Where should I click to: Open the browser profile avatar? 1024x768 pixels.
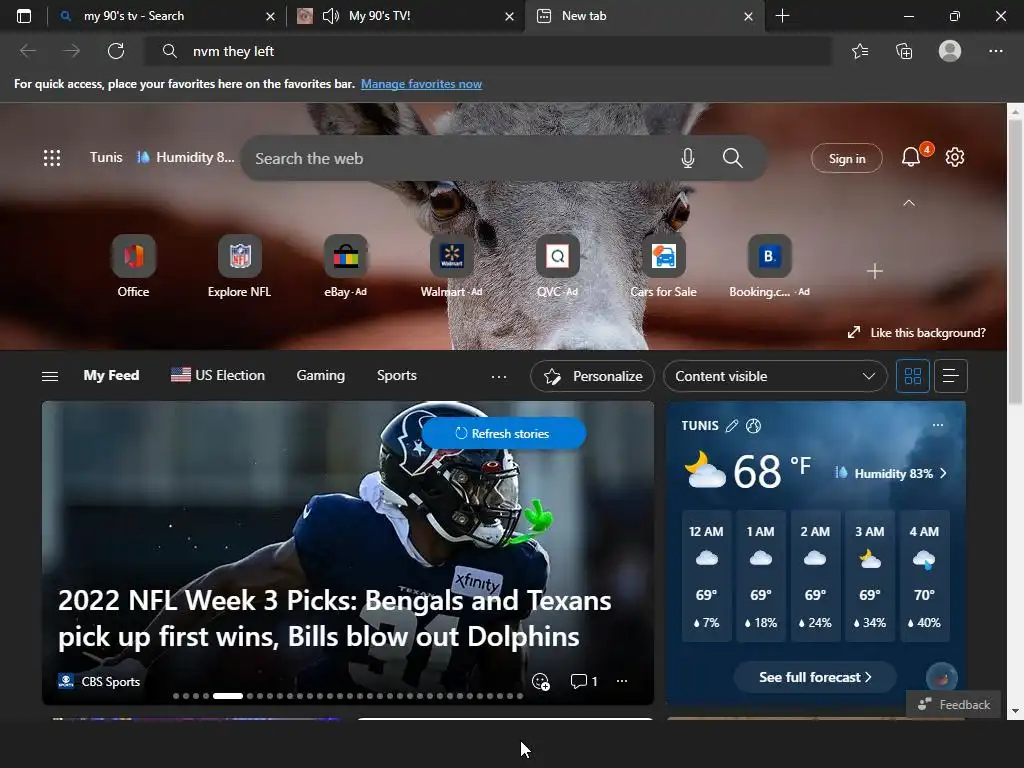coord(950,51)
